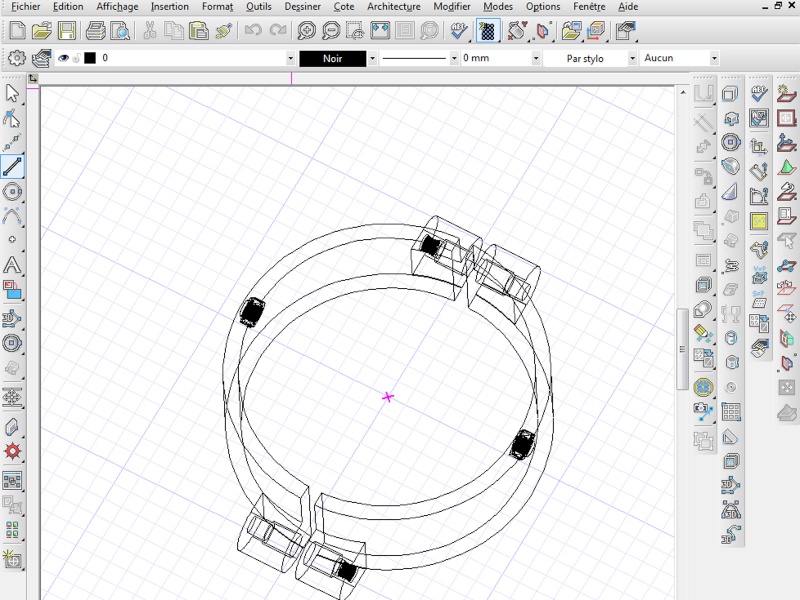This screenshot has height=600, width=800.
Task: Select the Circle drawing tool
Action: (13, 191)
